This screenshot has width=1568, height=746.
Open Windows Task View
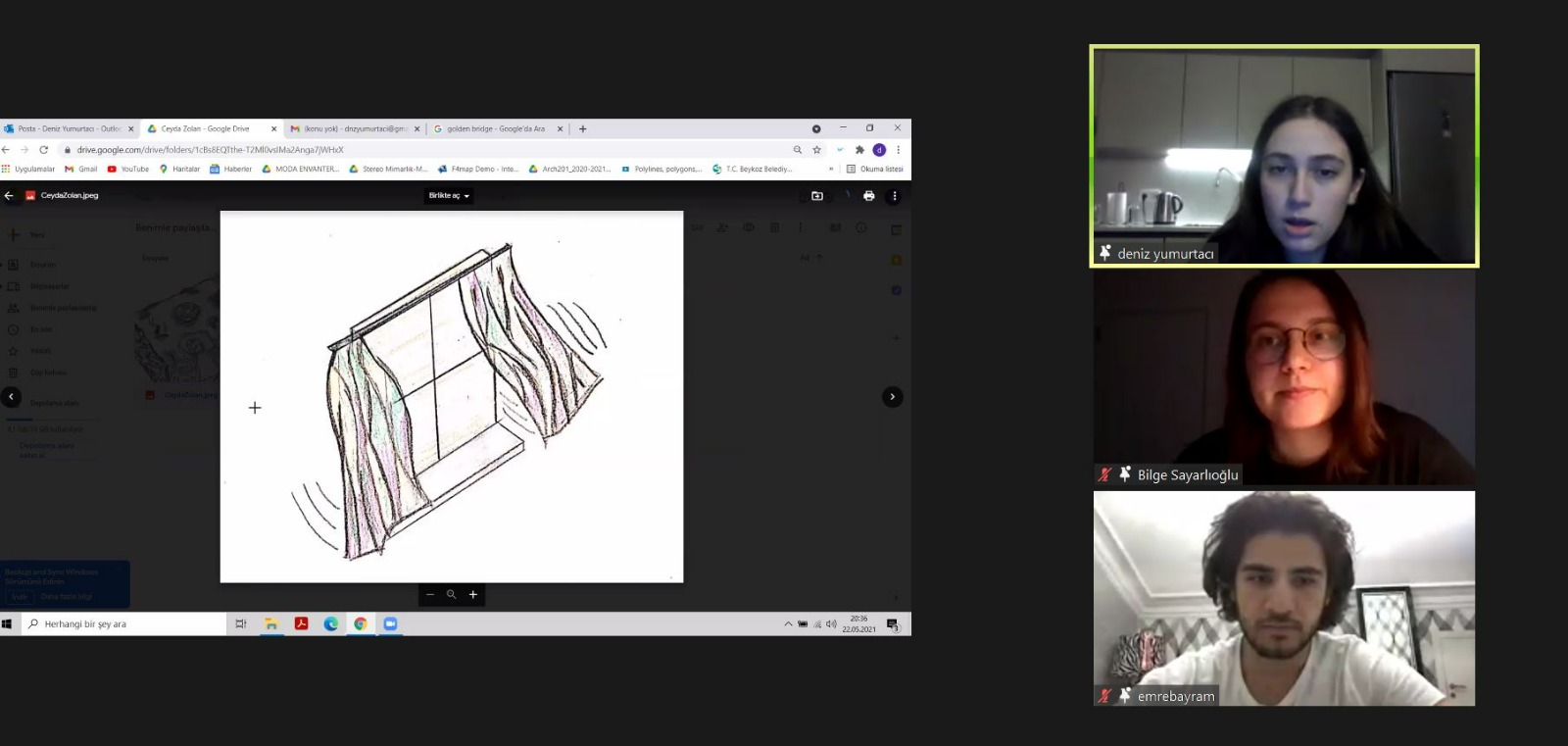[x=241, y=623]
